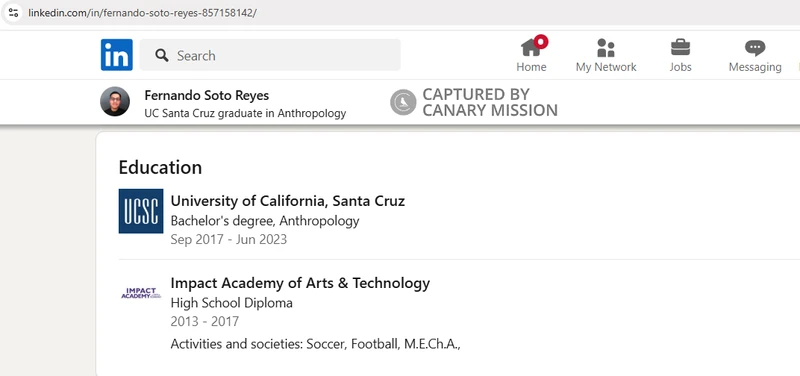This screenshot has width=800, height=376.
Task: Click the red Home notification badge
Action: click(x=541, y=42)
